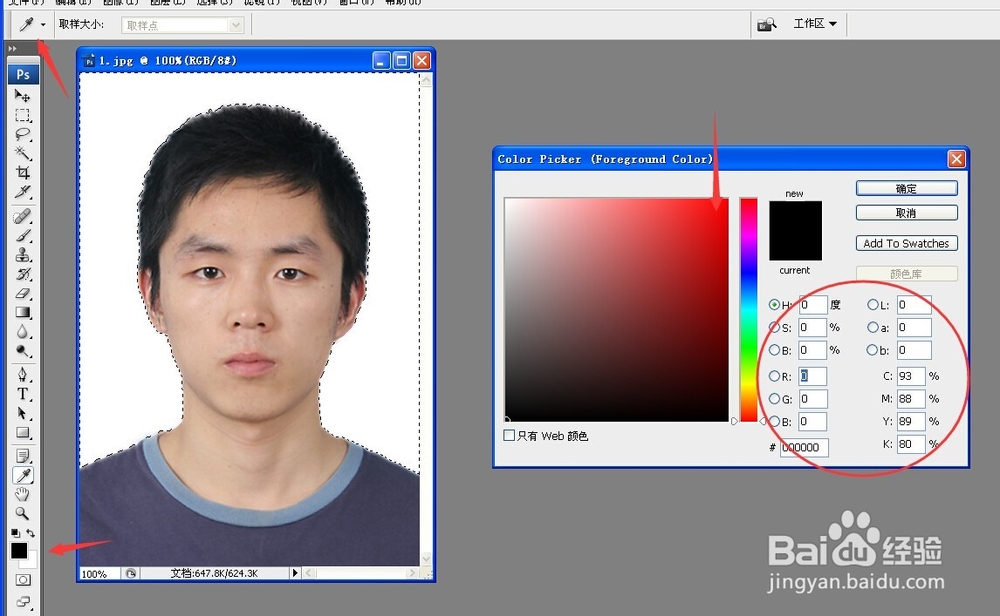
Task: Click the Add To Swatches button
Action: (906, 243)
